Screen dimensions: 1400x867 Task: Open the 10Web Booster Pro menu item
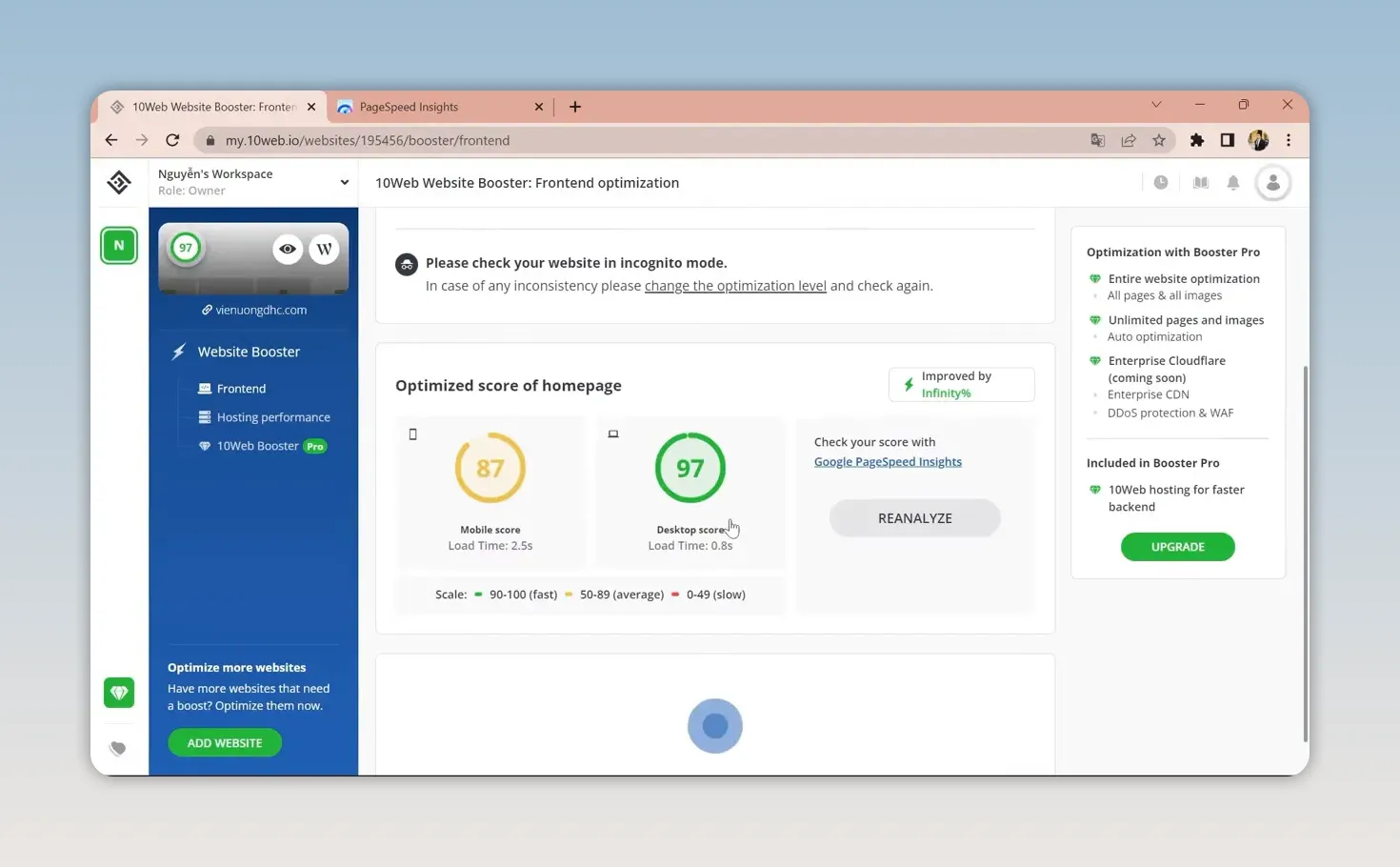tap(263, 446)
